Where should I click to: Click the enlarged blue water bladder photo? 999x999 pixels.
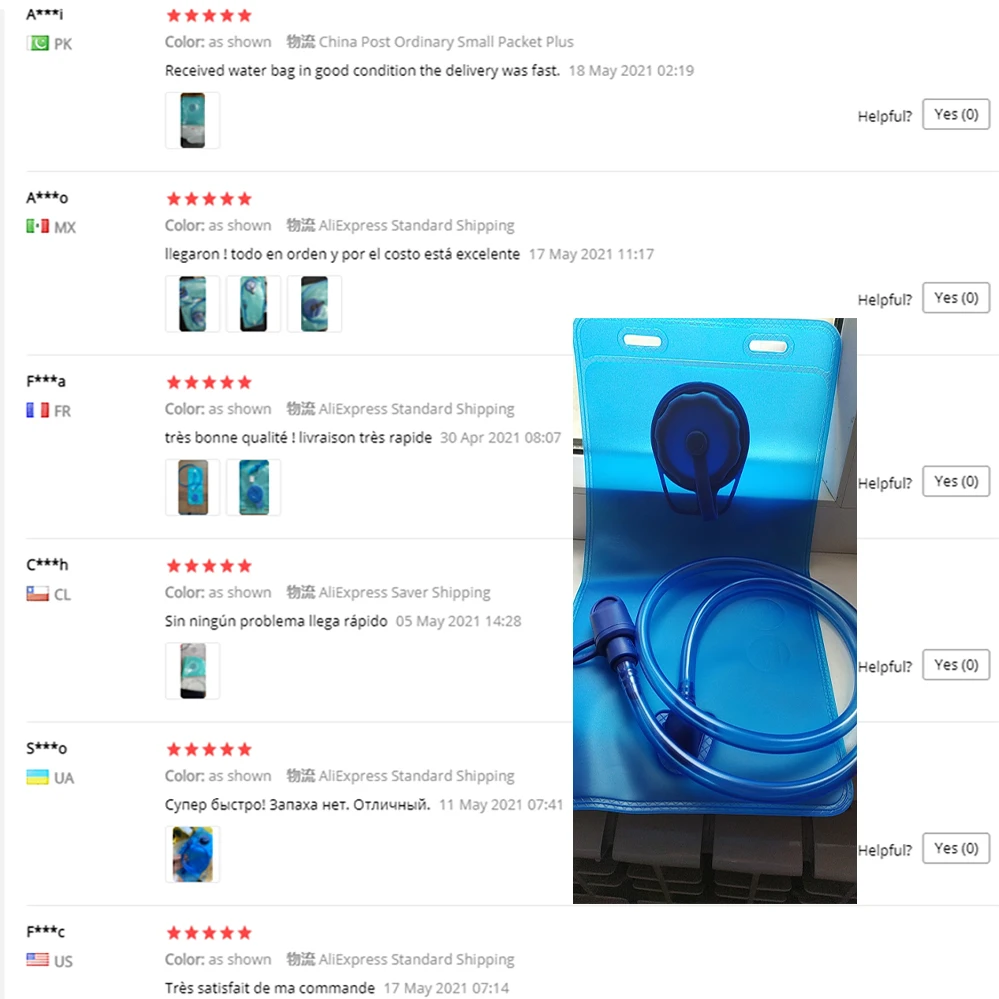click(714, 610)
